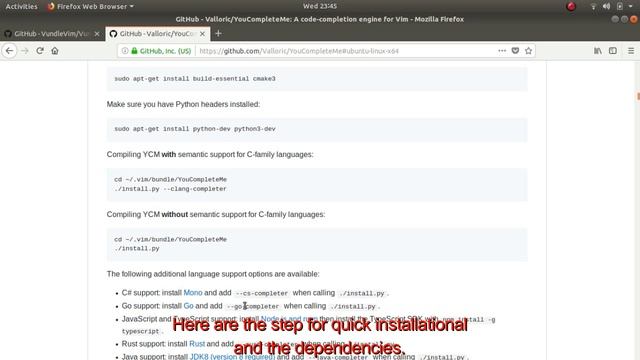Expand the system menu arrow

click(x=631, y=7)
